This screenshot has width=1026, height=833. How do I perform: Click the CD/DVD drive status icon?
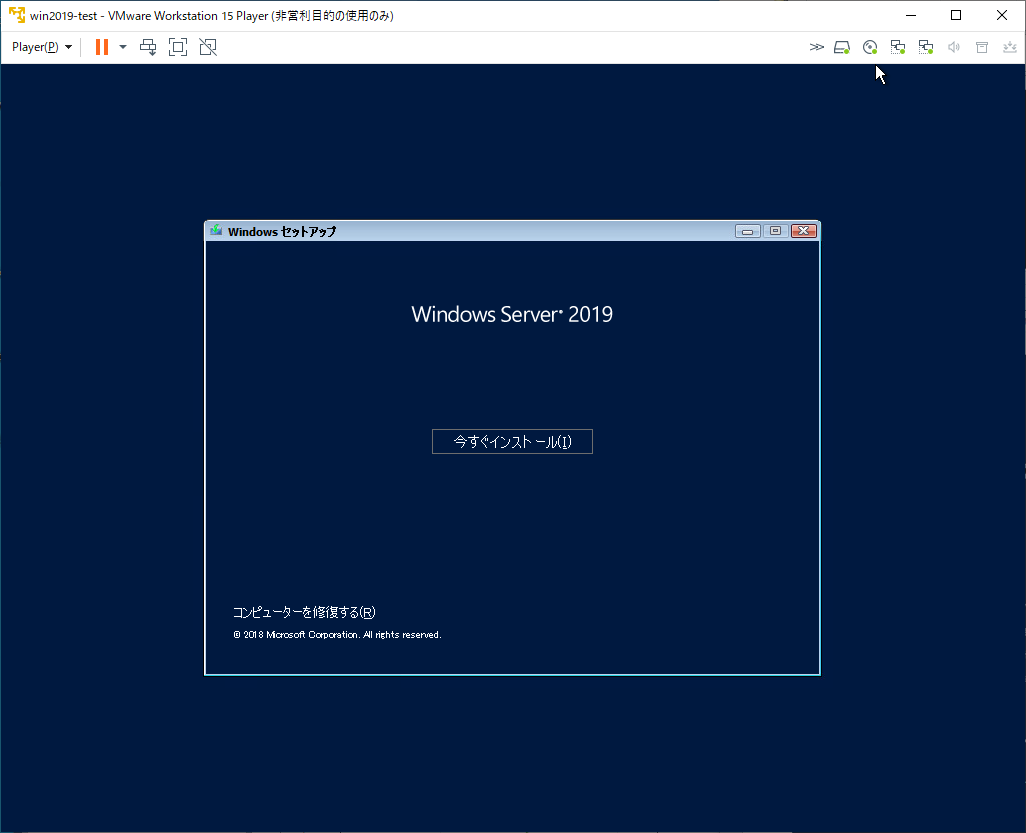[x=870, y=46]
